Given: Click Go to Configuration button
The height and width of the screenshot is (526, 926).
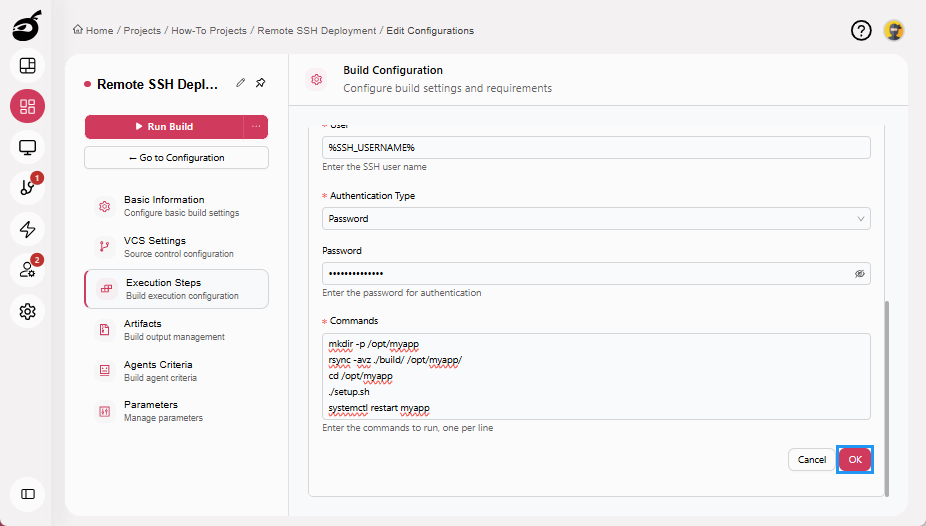Looking at the screenshot, I should (177, 158).
